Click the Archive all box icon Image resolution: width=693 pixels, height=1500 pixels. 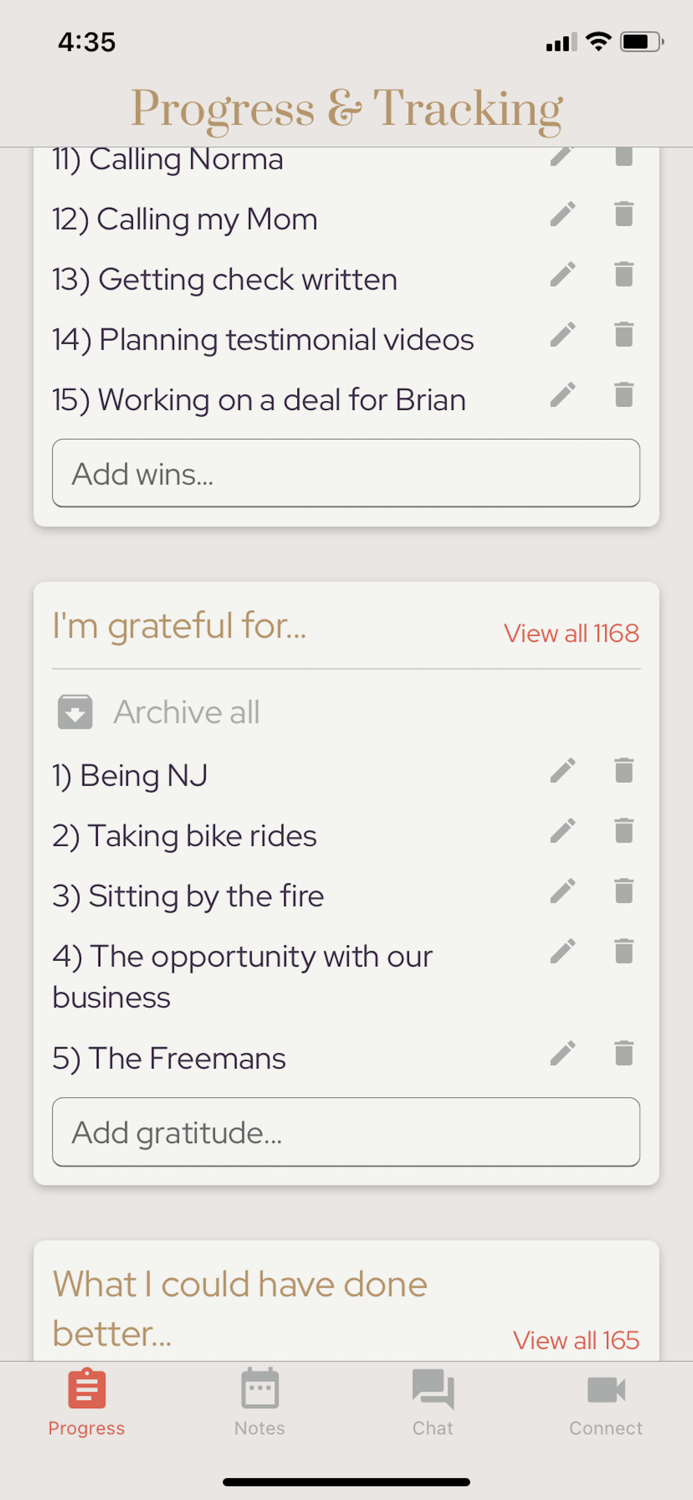pos(75,712)
